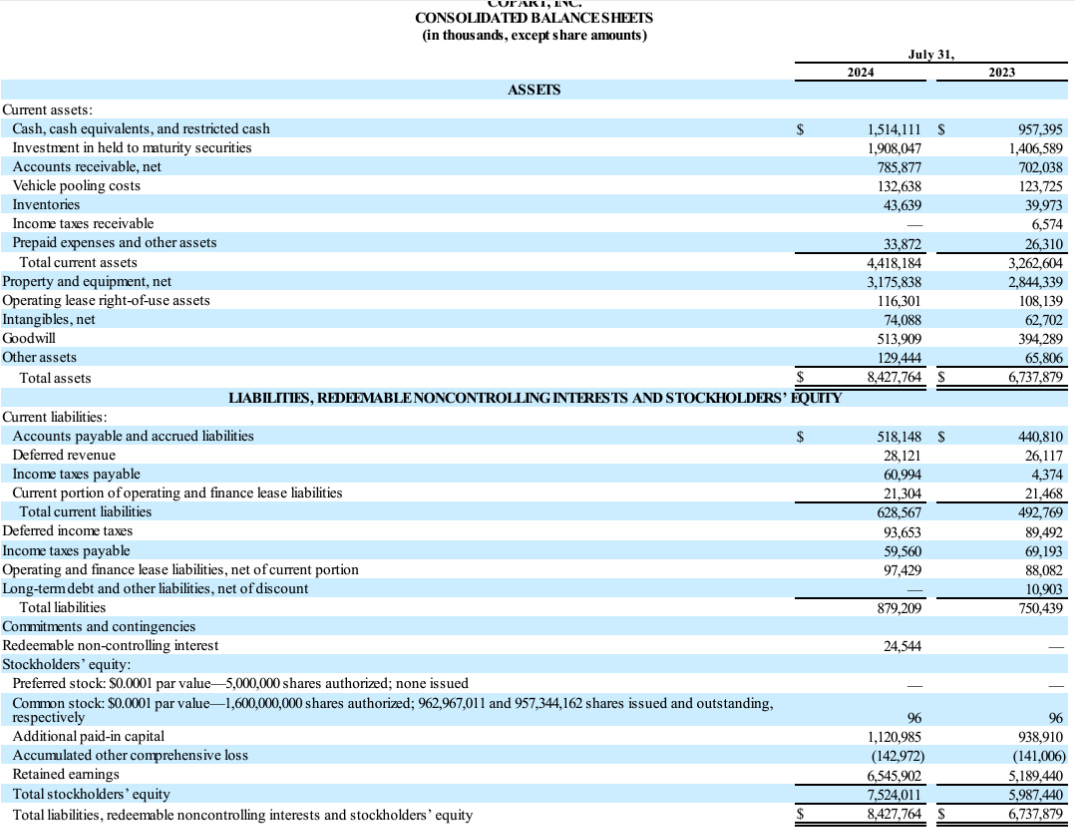1075x827 pixels.
Task: Select the 2023 column heading
Action: [x=1002, y=72]
